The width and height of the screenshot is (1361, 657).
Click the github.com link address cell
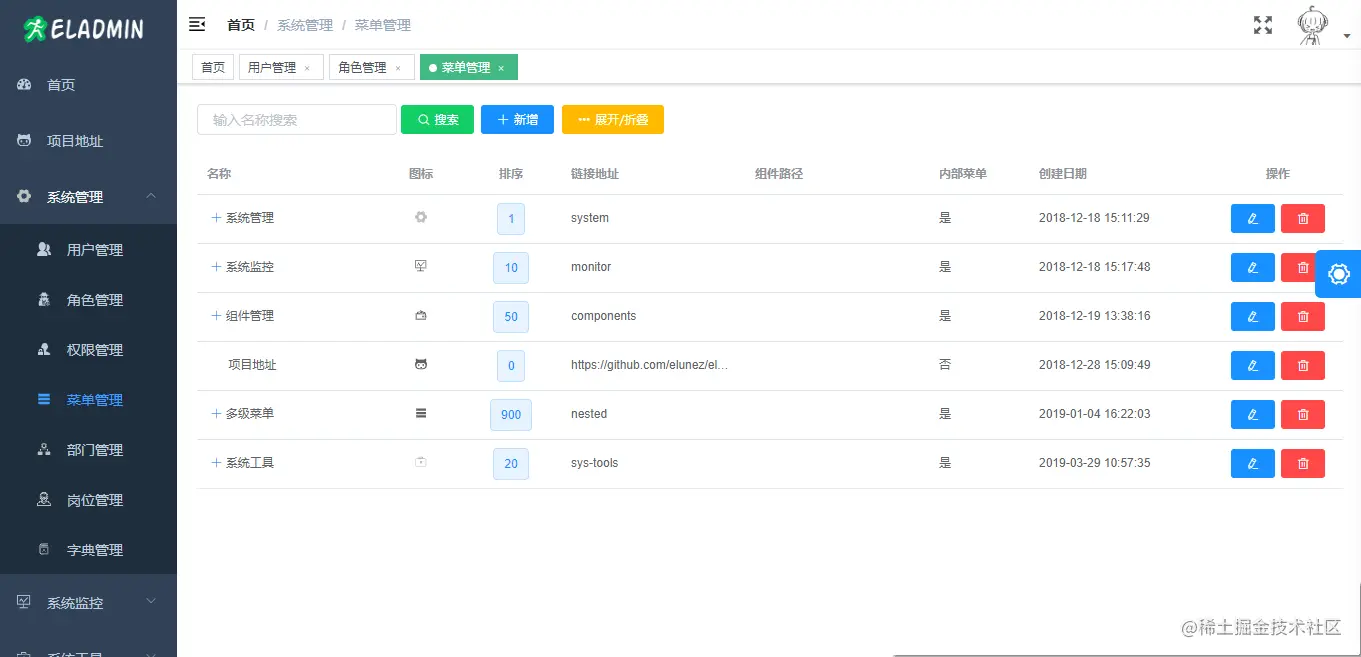(650, 365)
